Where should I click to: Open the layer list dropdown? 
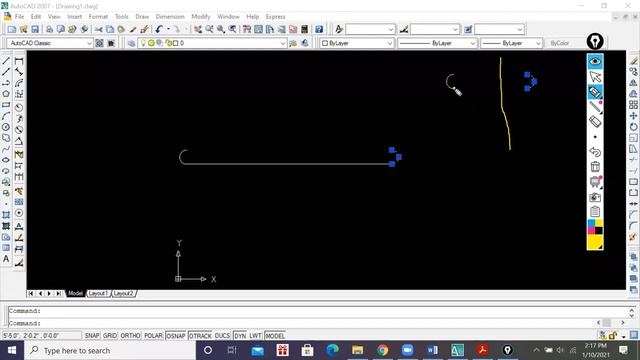[212, 43]
